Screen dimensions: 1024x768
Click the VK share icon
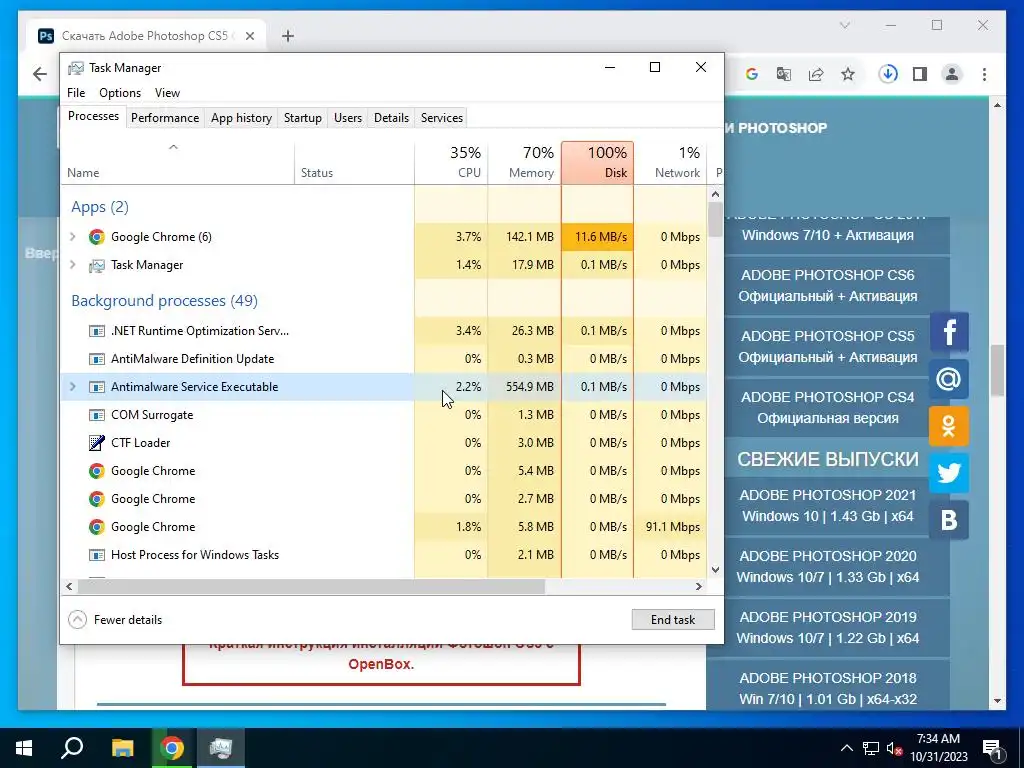pos(949,519)
